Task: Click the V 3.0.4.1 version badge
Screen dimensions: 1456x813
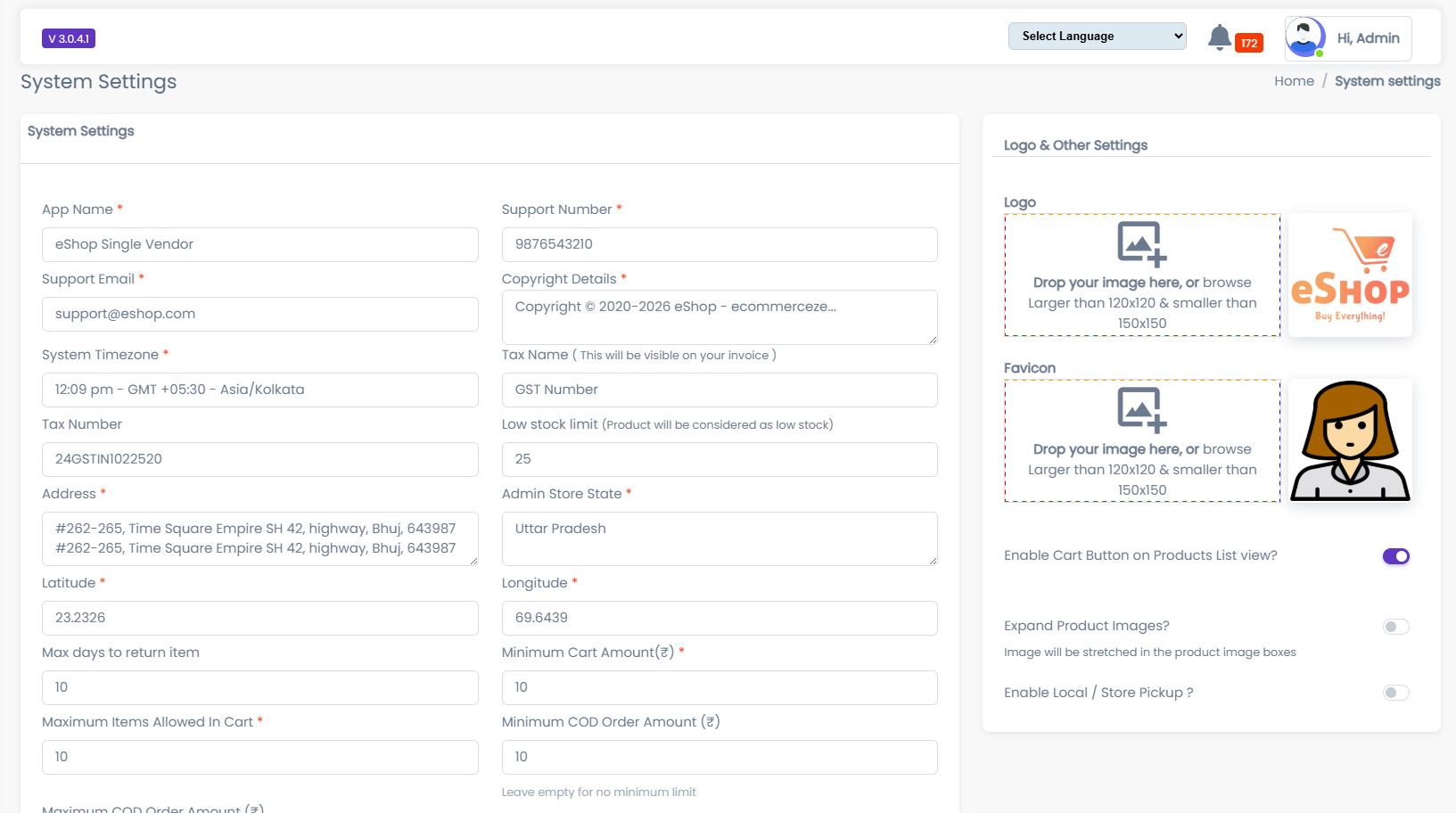Action: point(69,38)
